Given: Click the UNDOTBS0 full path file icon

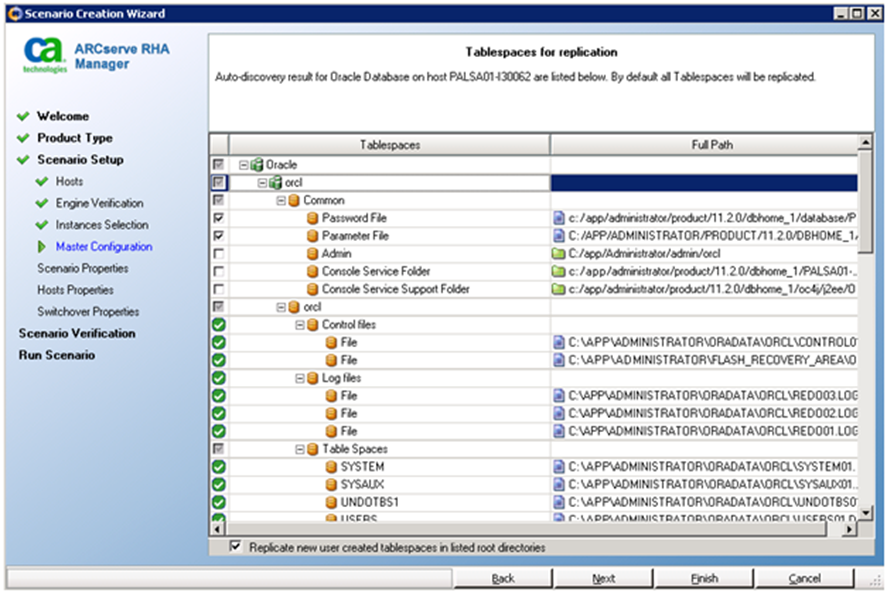Looking at the screenshot, I should tap(559, 502).
